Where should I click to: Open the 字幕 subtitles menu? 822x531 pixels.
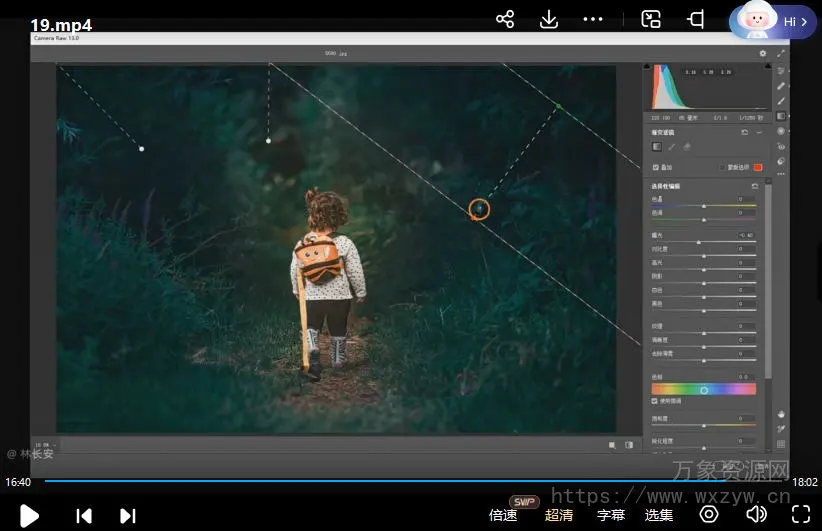point(611,515)
